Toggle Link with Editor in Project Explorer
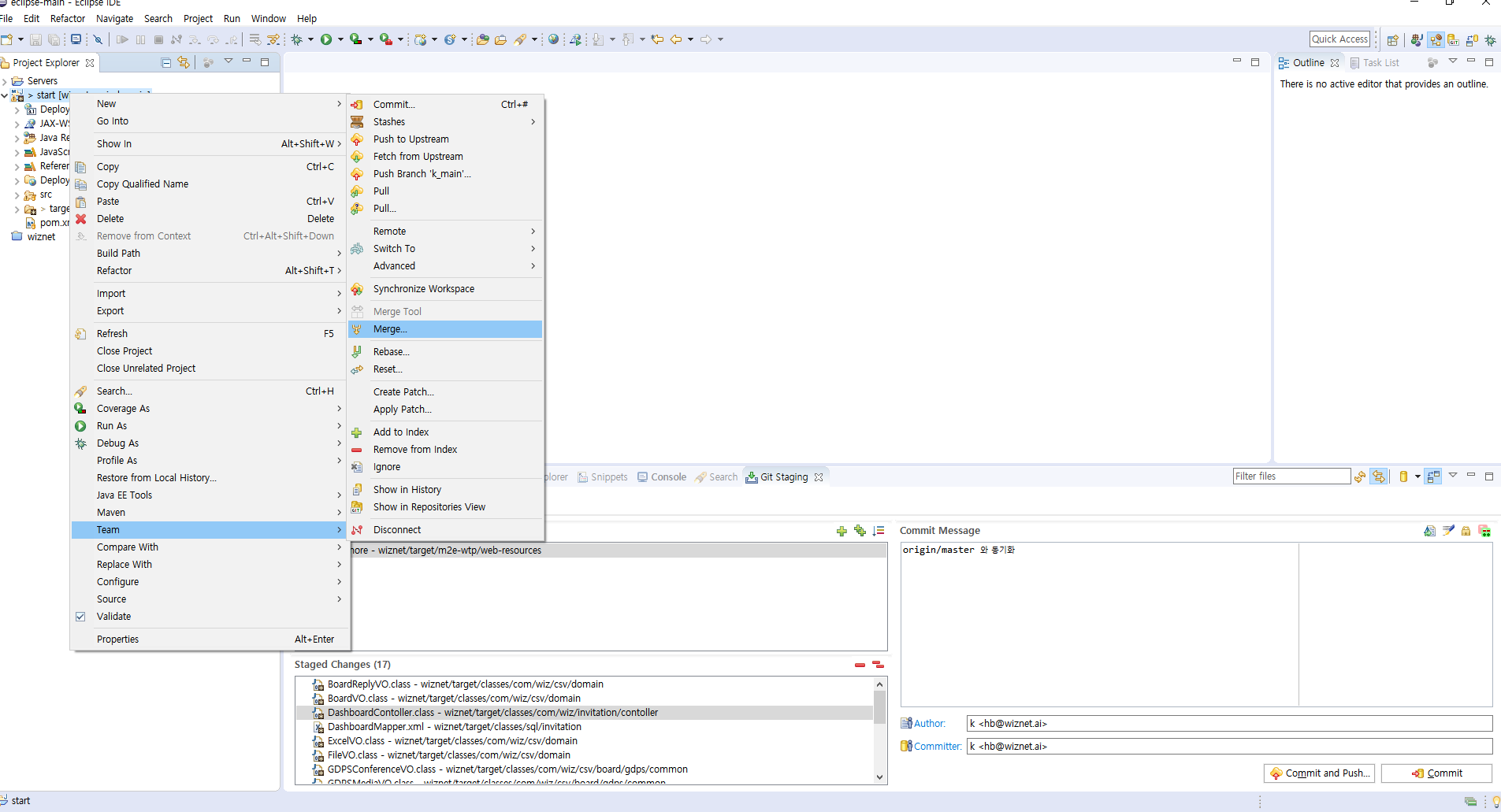This screenshot has height=812, width=1501. click(x=184, y=62)
